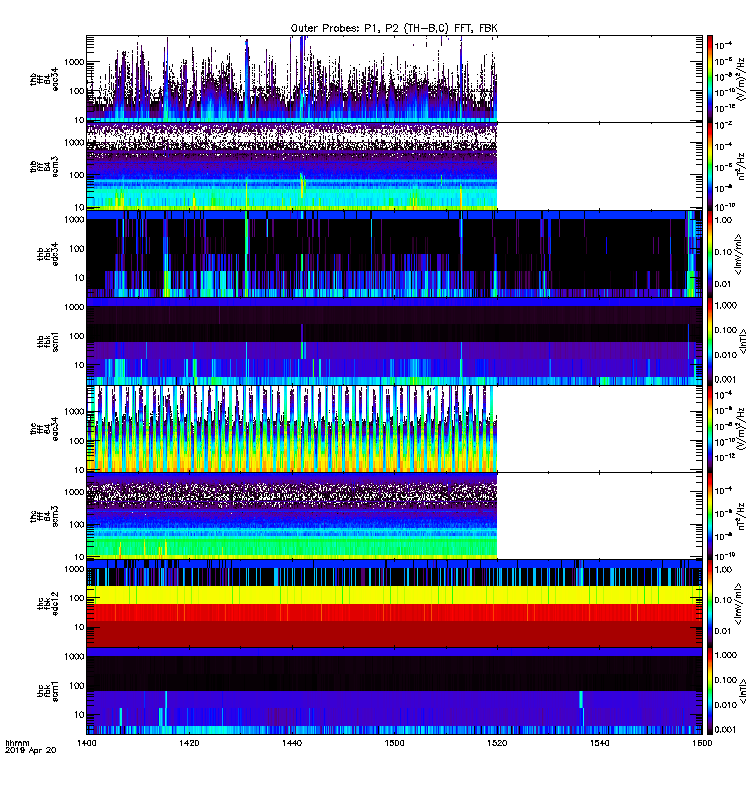The width and height of the screenshot is (750, 800).
Task: Click inside the thb fbk scm1 spectrogram
Action: tap(394, 341)
